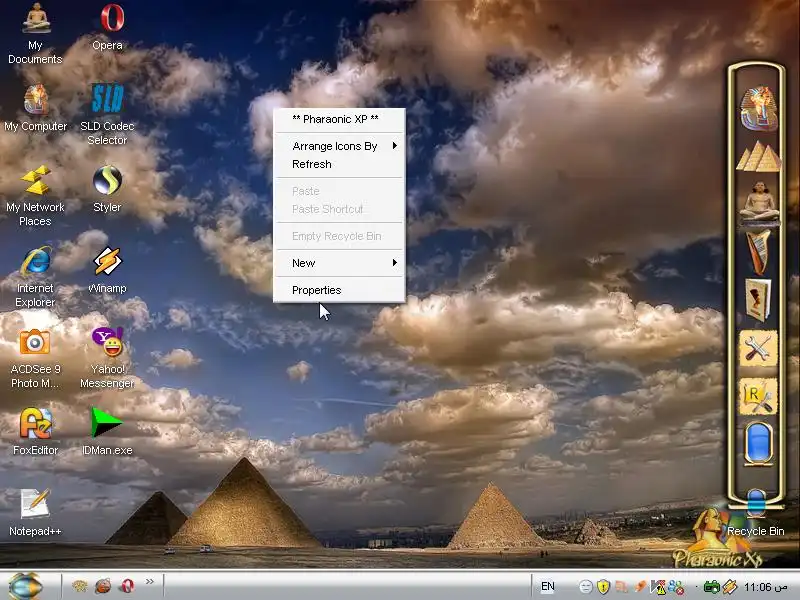This screenshot has width=800, height=600.
Task: Click the pharaoh mask icon in sidebar dock
Action: [758, 109]
